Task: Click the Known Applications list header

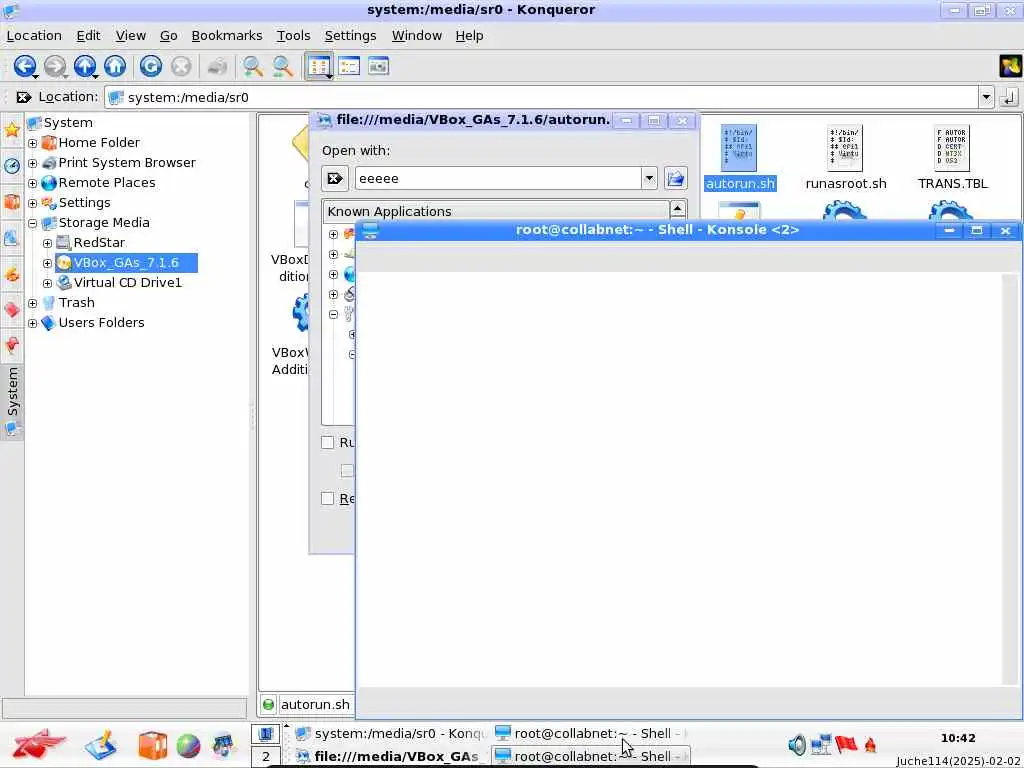Action: point(496,211)
